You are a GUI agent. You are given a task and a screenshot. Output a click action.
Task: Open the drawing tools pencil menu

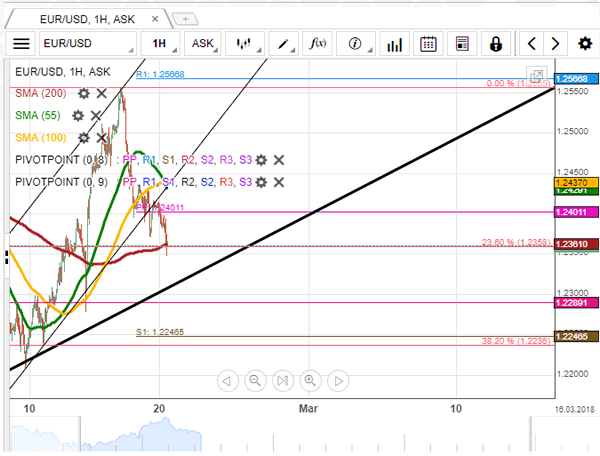point(285,44)
